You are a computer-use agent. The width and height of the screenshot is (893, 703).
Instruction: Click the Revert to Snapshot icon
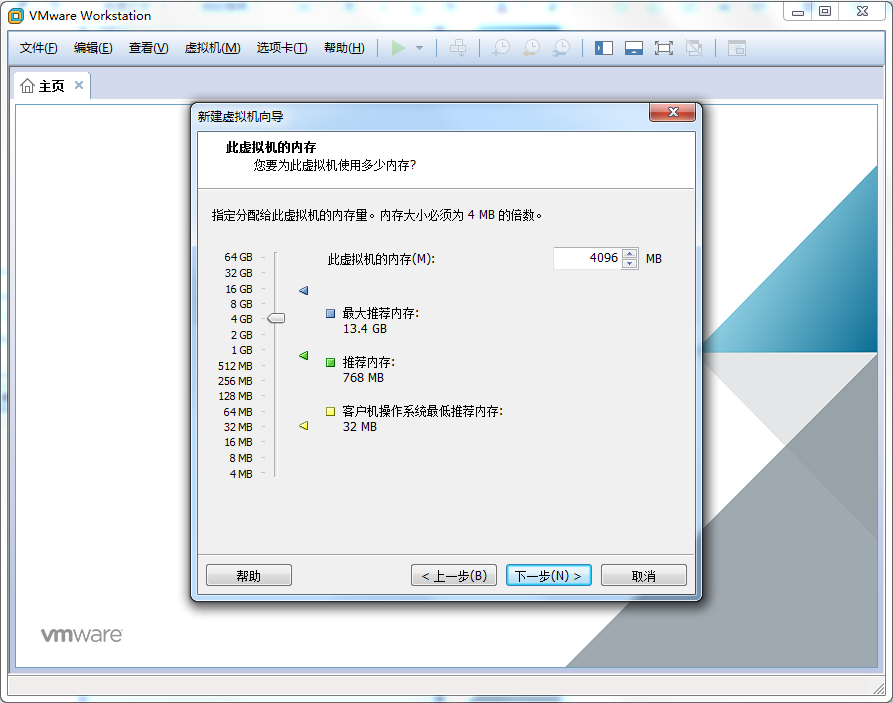(531, 48)
